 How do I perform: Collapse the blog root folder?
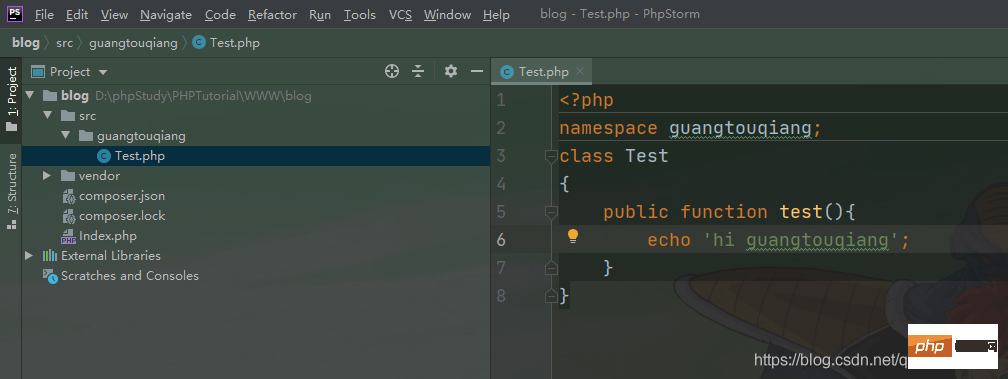coord(30,96)
